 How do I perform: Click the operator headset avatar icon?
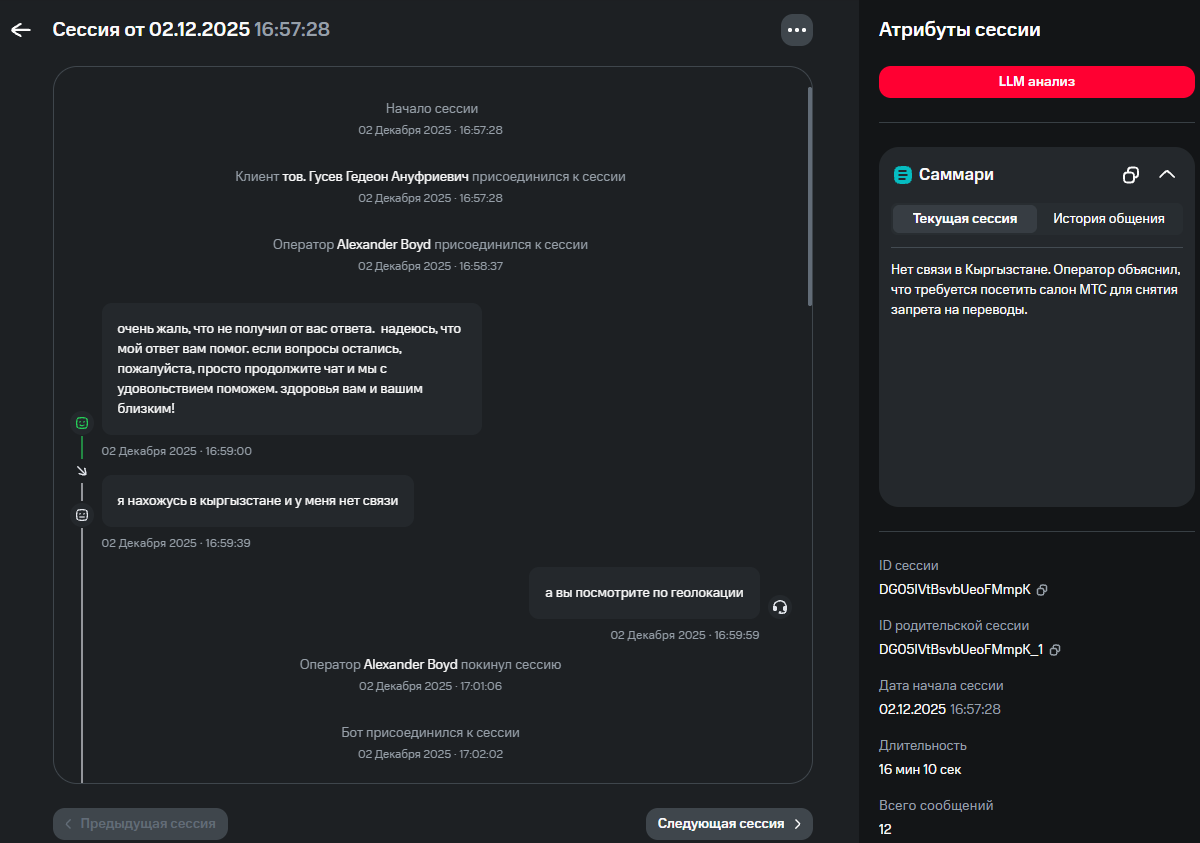(x=780, y=607)
